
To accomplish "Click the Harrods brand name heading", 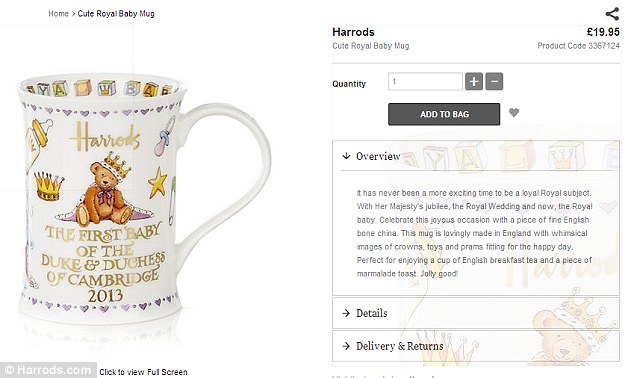I will 353,32.
